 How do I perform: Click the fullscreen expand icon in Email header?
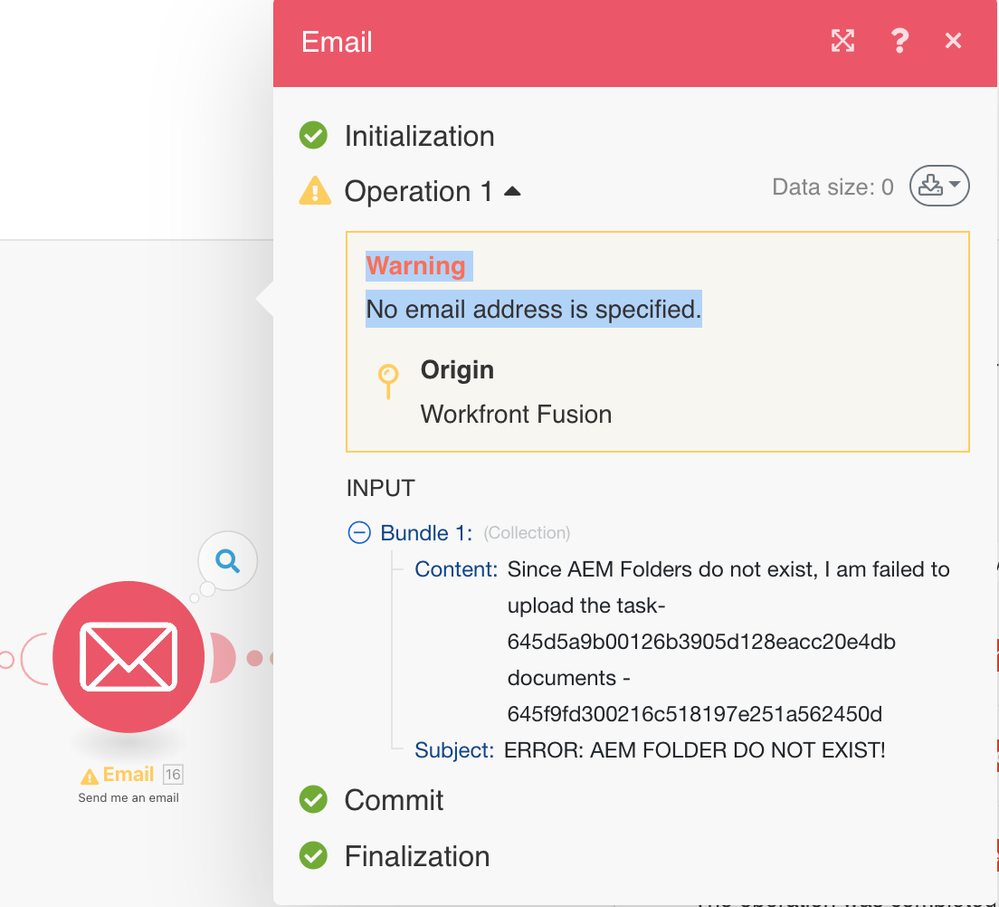pos(843,41)
